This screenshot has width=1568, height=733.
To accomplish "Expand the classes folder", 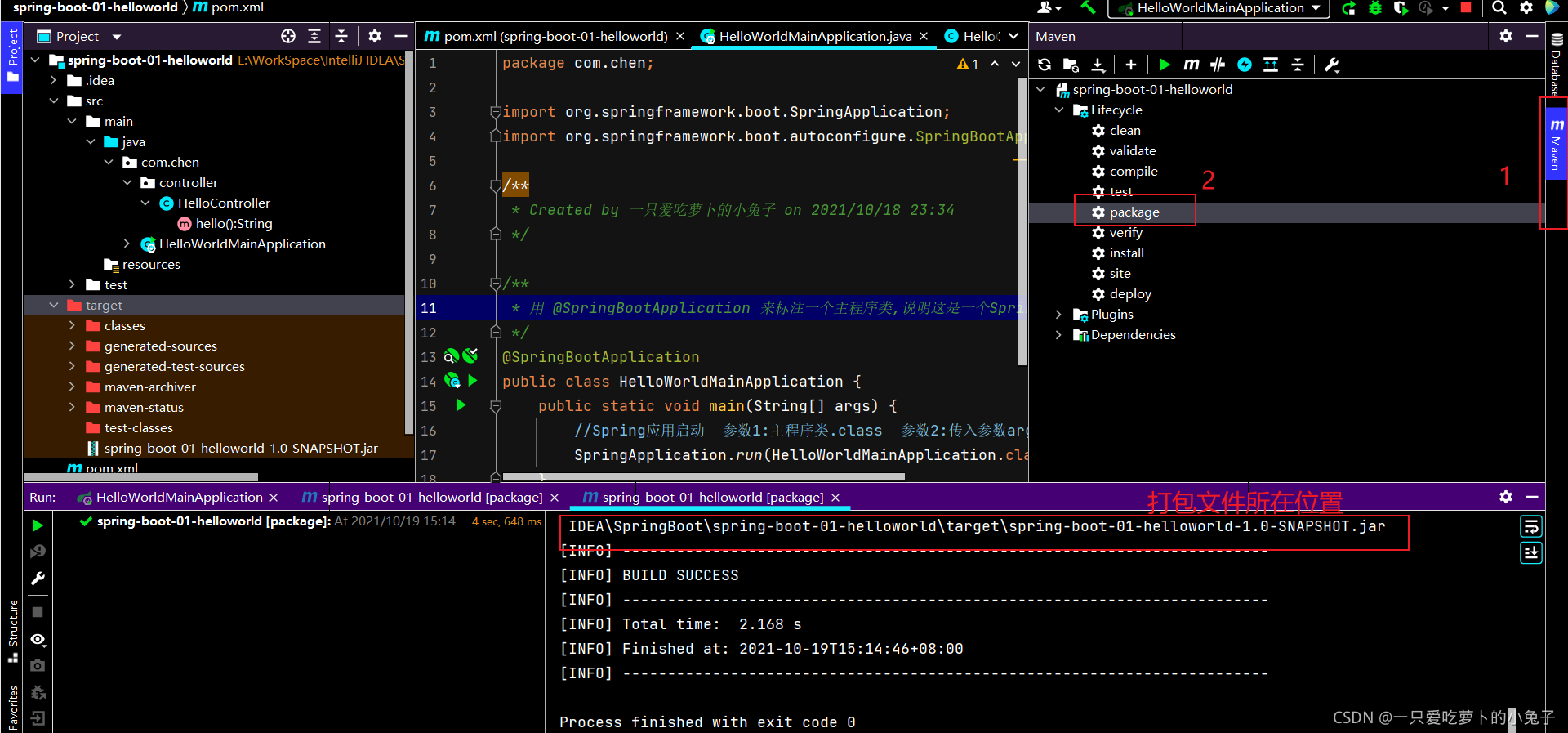I will [x=72, y=325].
